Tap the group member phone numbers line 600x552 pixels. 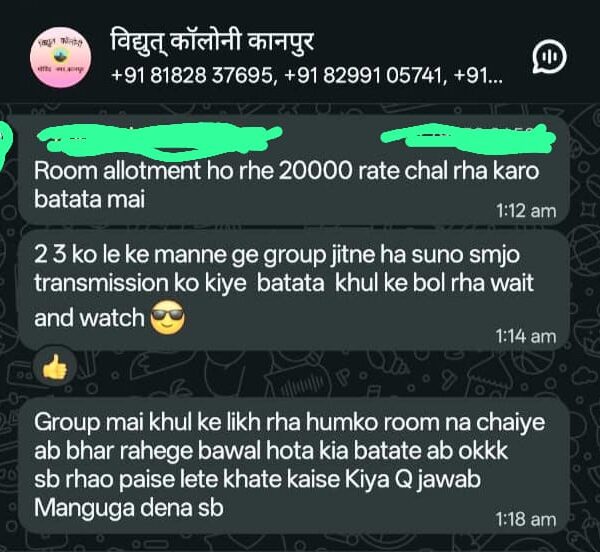[307, 75]
